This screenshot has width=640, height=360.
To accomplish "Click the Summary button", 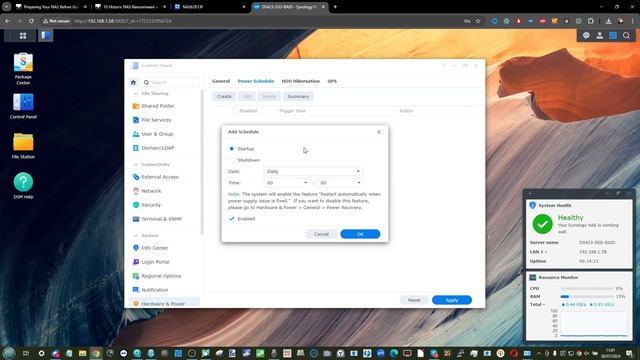I will pos(298,97).
